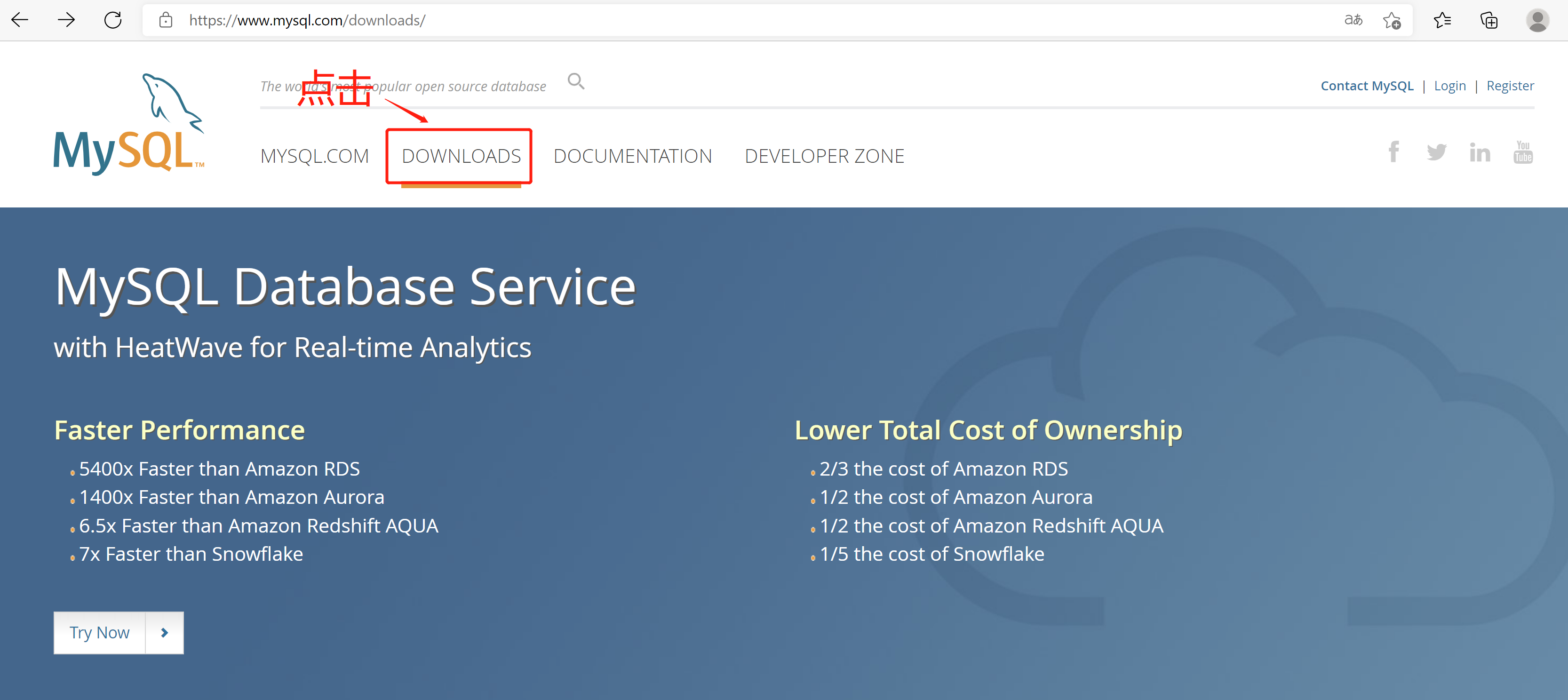Click the Login link
This screenshot has width=1568, height=700.
tap(1449, 86)
